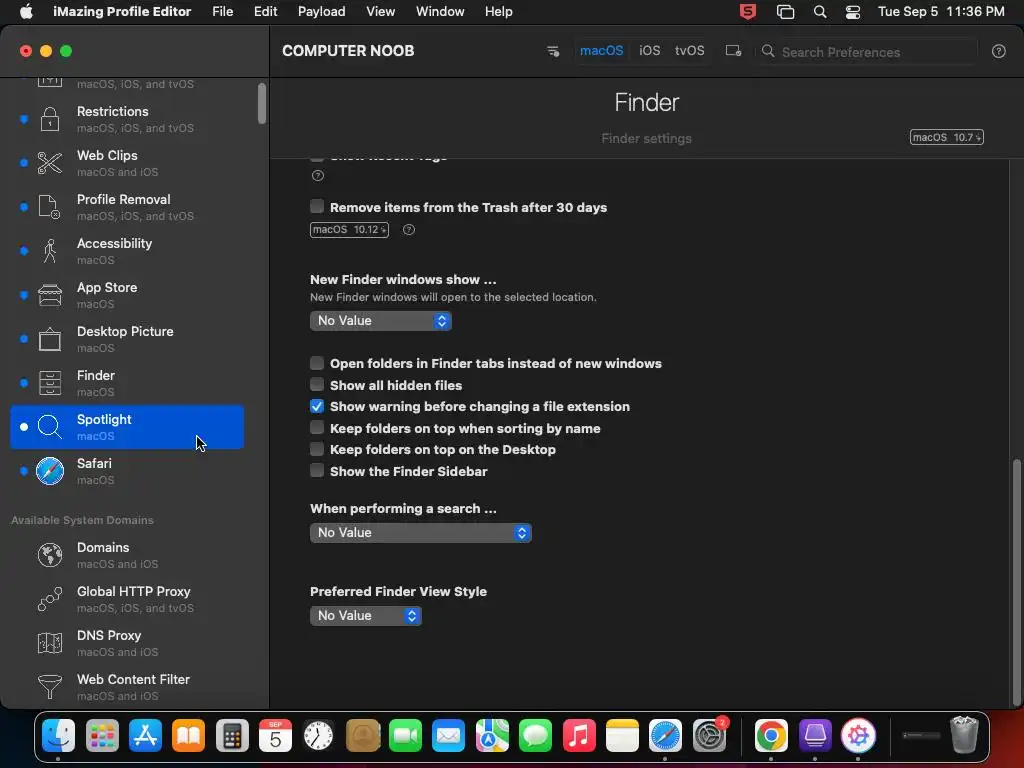Image resolution: width=1024 pixels, height=768 pixels.
Task: Open App Store in the Dock
Action: coord(145,736)
